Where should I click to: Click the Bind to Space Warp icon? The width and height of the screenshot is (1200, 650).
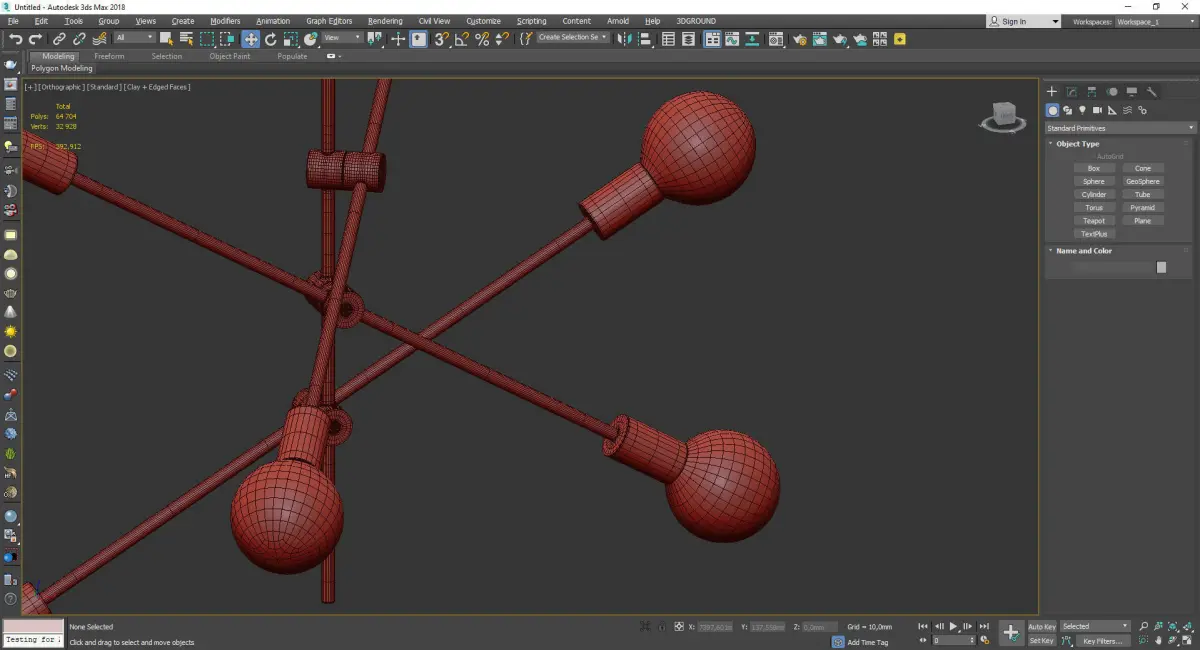pos(99,38)
